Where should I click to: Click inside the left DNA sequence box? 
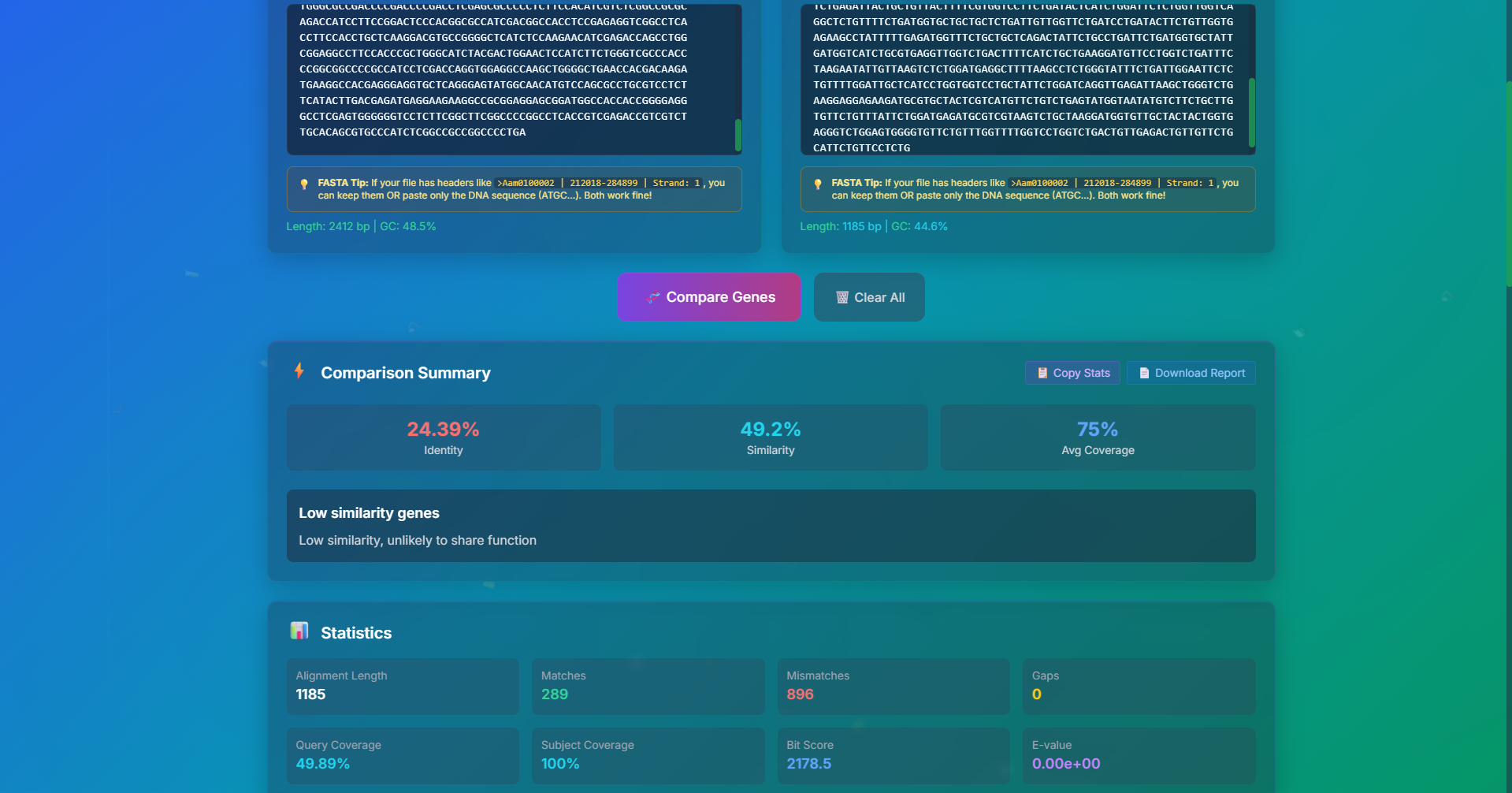(x=512, y=79)
